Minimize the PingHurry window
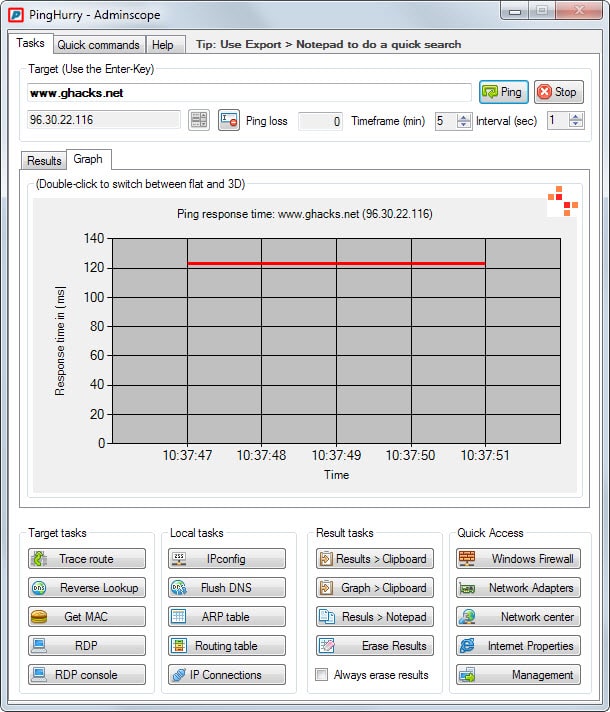610x712 pixels. 515,11
